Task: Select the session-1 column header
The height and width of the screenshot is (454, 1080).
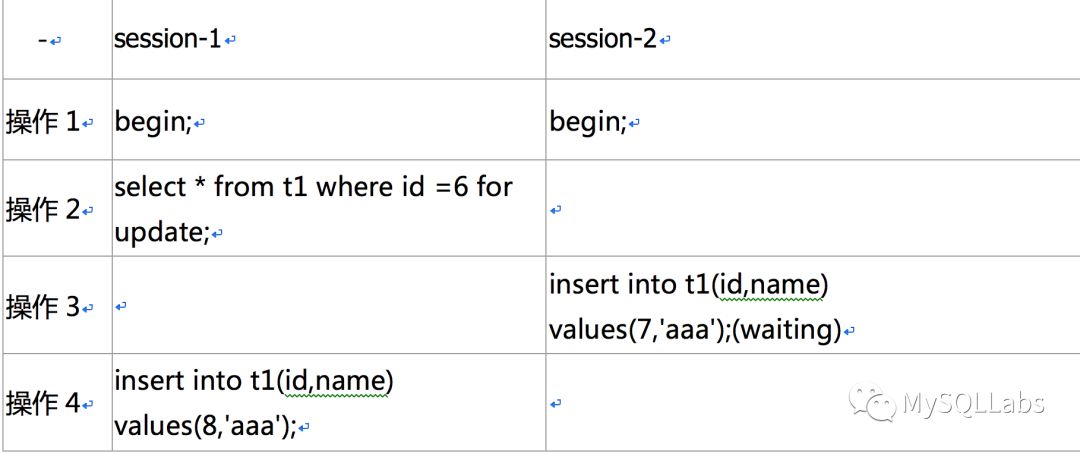Action: pyautogui.click(x=167, y=40)
